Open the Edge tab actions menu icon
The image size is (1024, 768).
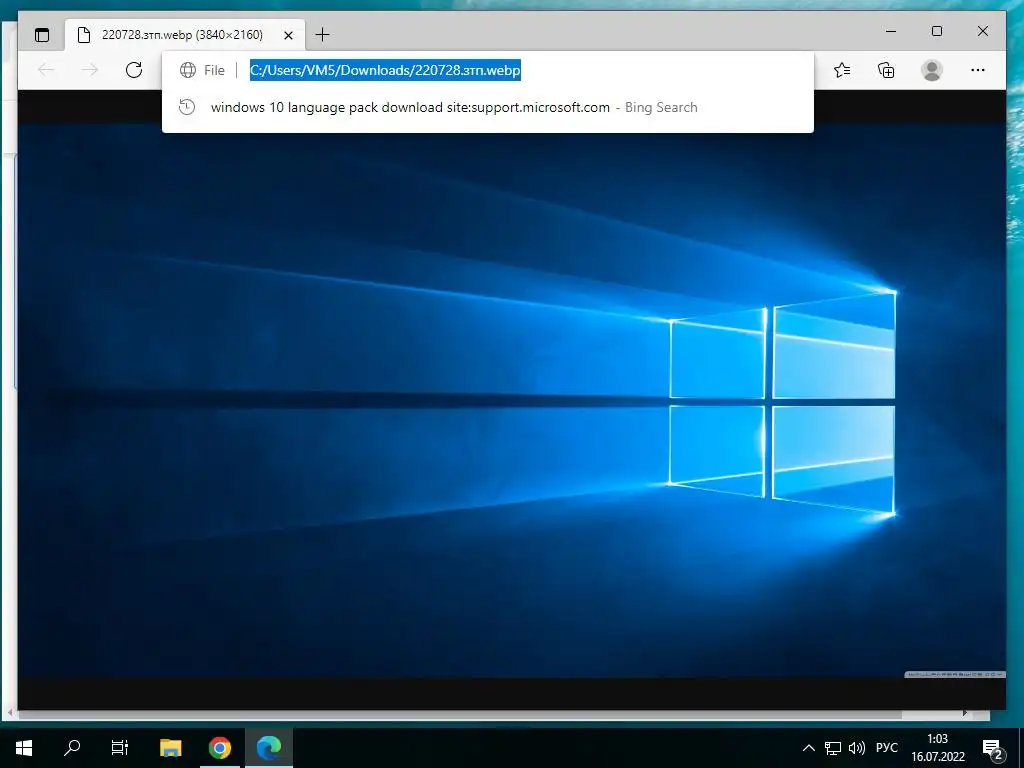click(x=42, y=35)
